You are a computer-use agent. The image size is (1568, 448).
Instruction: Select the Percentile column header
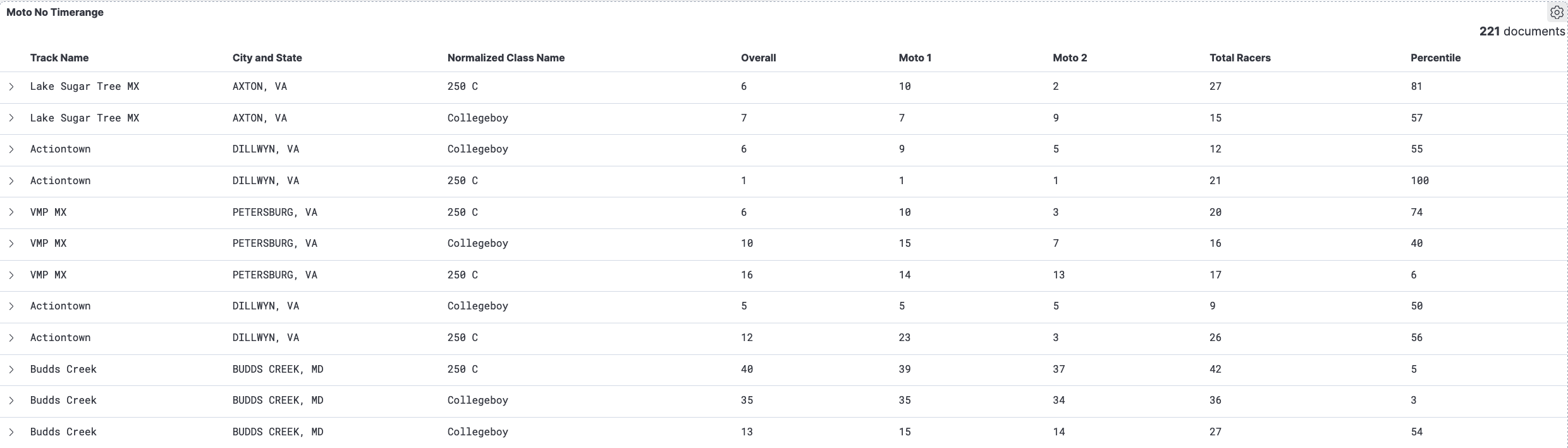pyautogui.click(x=1435, y=58)
